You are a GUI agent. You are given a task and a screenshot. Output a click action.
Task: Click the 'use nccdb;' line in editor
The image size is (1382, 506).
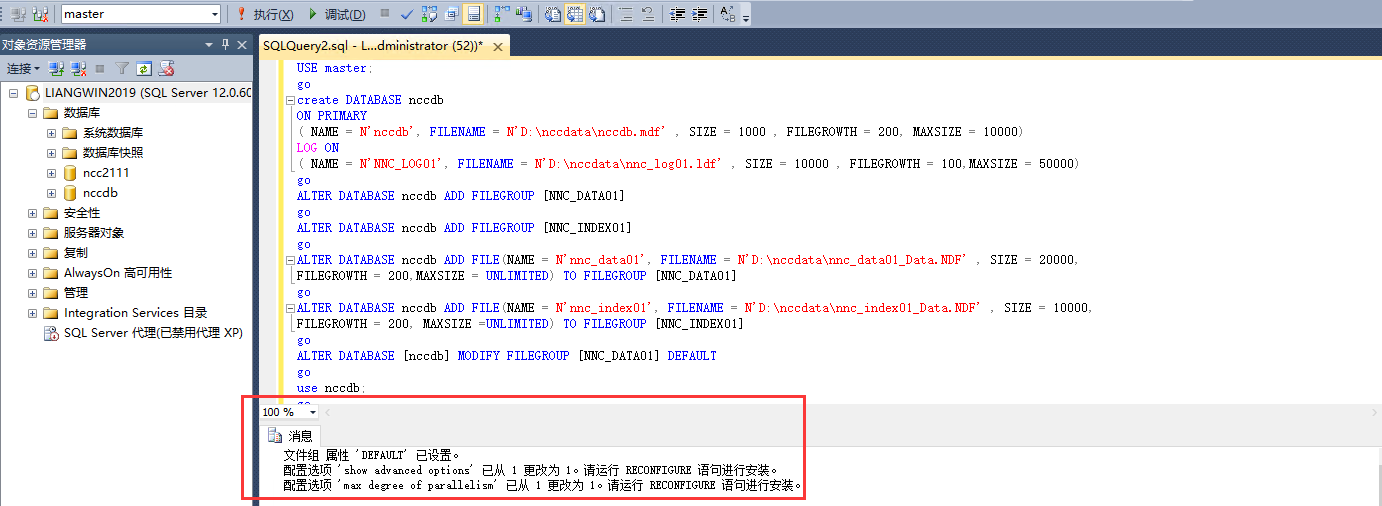coord(332,388)
